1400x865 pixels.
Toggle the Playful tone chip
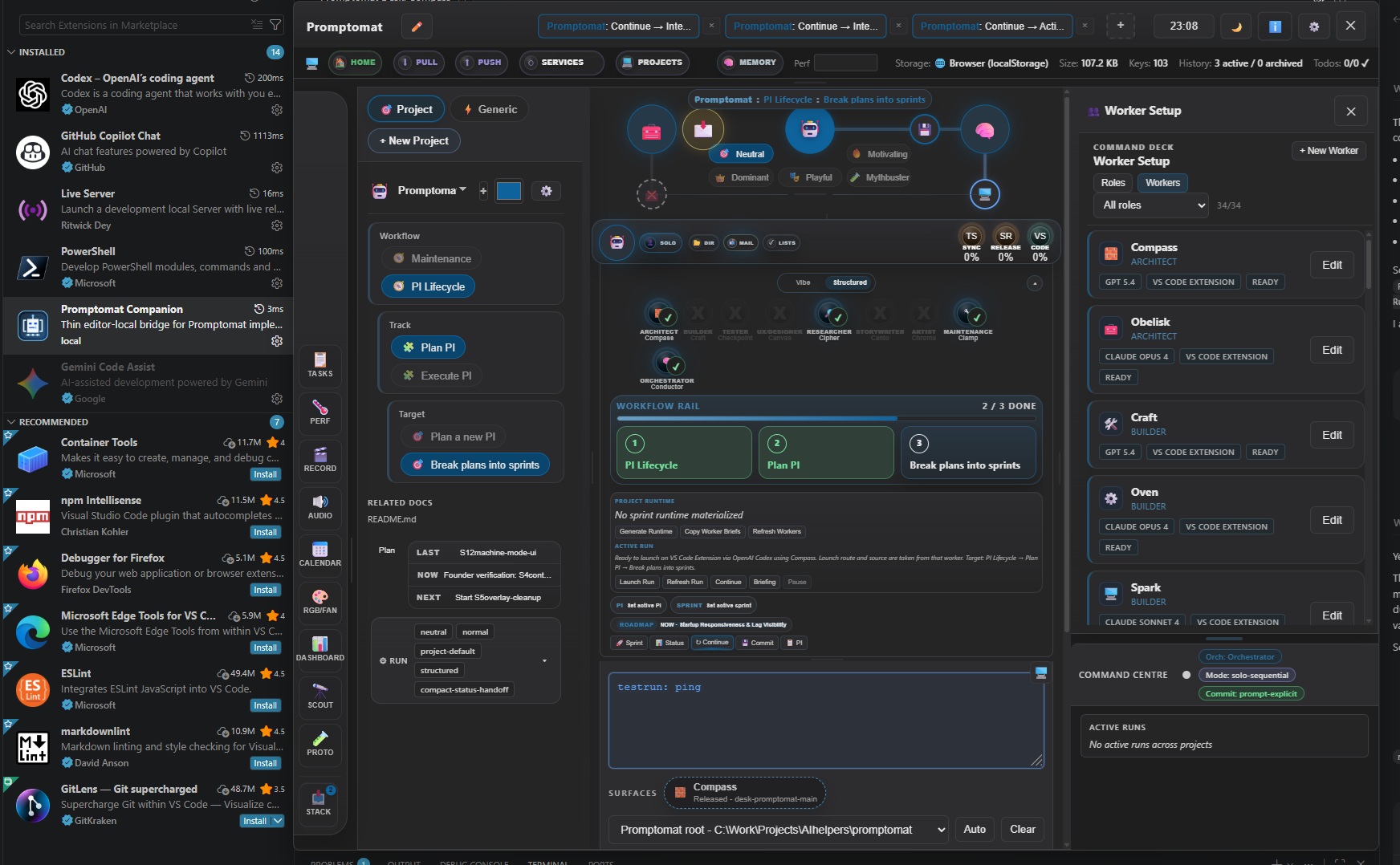click(x=811, y=177)
